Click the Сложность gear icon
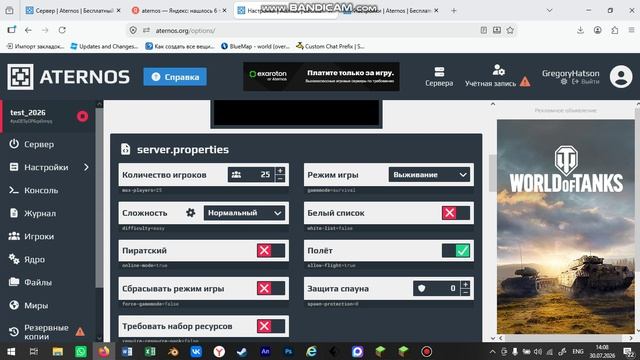This screenshot has height=360, width=640. pyautogui.click(x=190, y=213)
